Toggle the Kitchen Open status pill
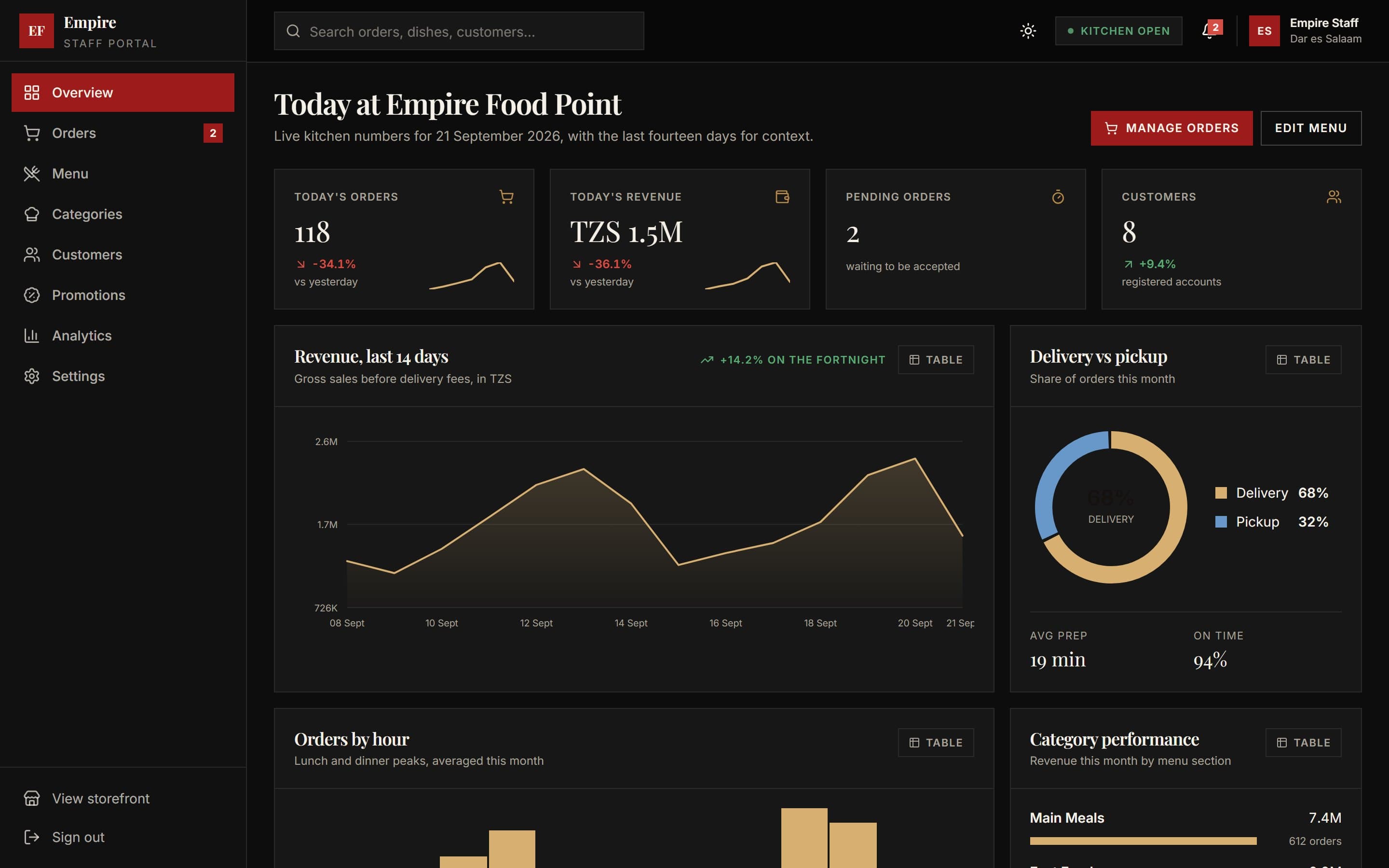1389x868 pixels. (x=1118, y=31)
